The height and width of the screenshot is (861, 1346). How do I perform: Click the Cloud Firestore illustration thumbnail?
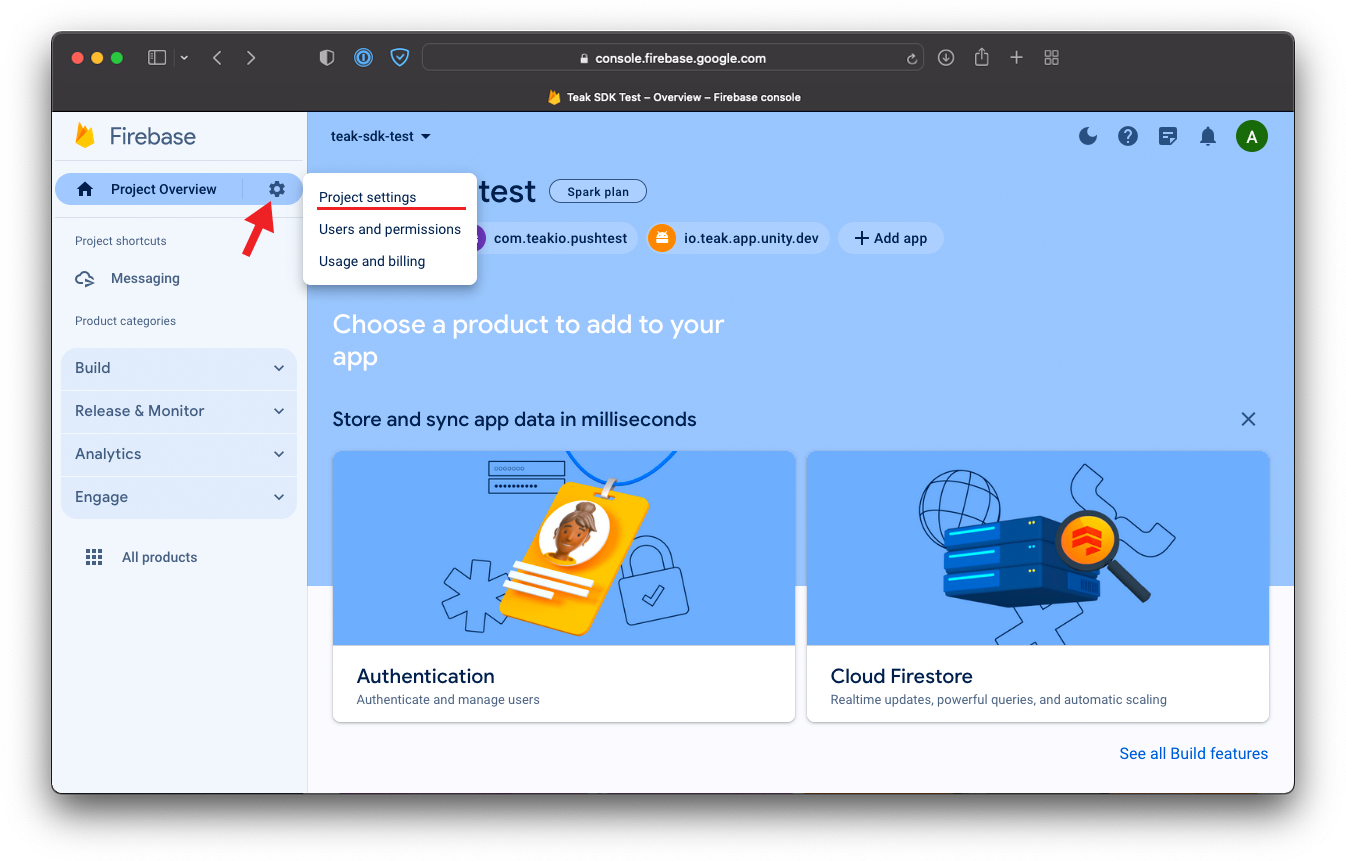pyautogui.click(x=1038, y=548)
